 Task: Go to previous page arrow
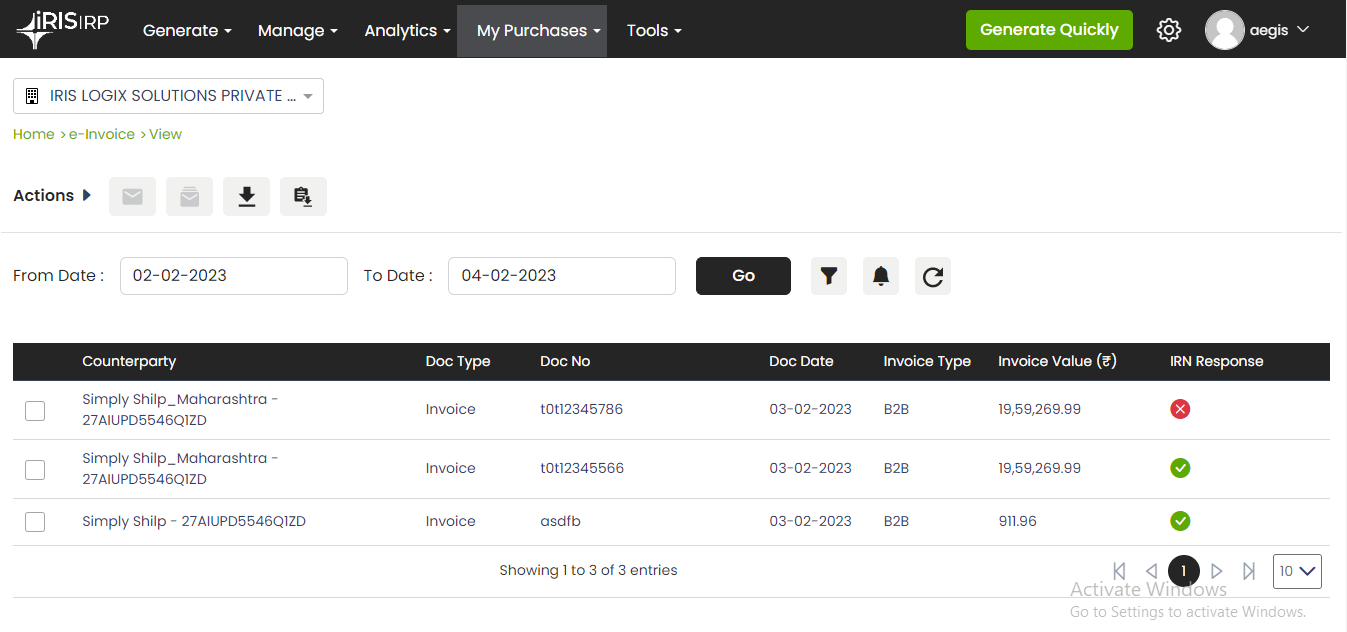(1151, 571)
